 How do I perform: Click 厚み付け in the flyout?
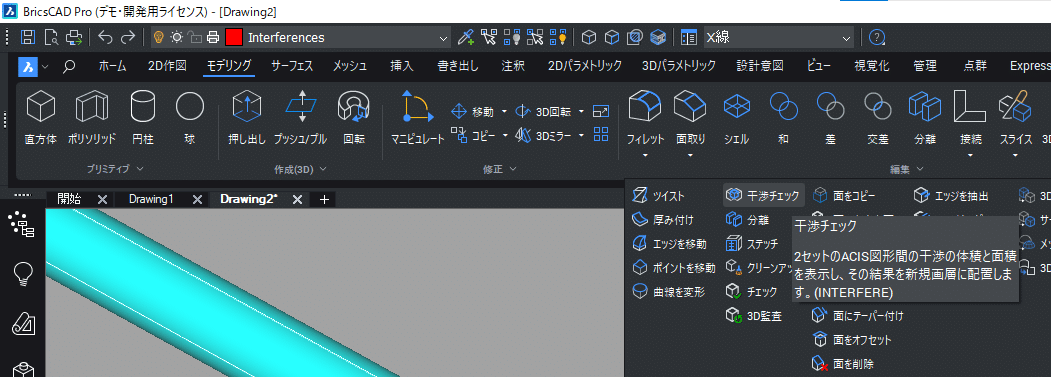(664, 219)
